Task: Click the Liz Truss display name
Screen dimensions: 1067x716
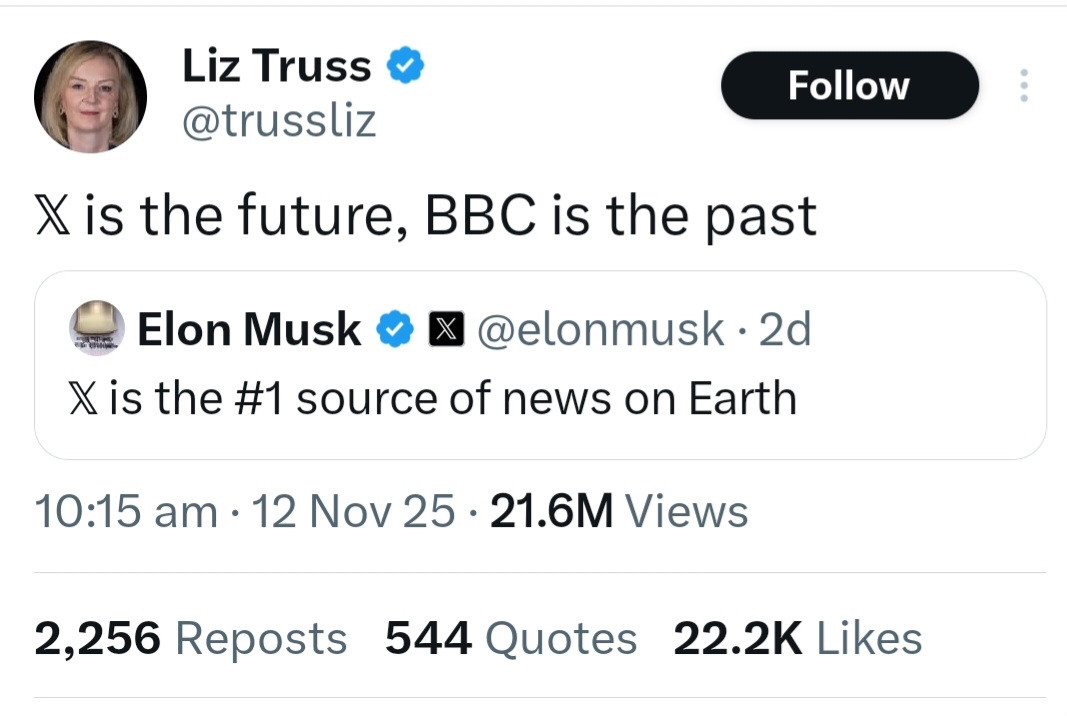Action: 277,67
